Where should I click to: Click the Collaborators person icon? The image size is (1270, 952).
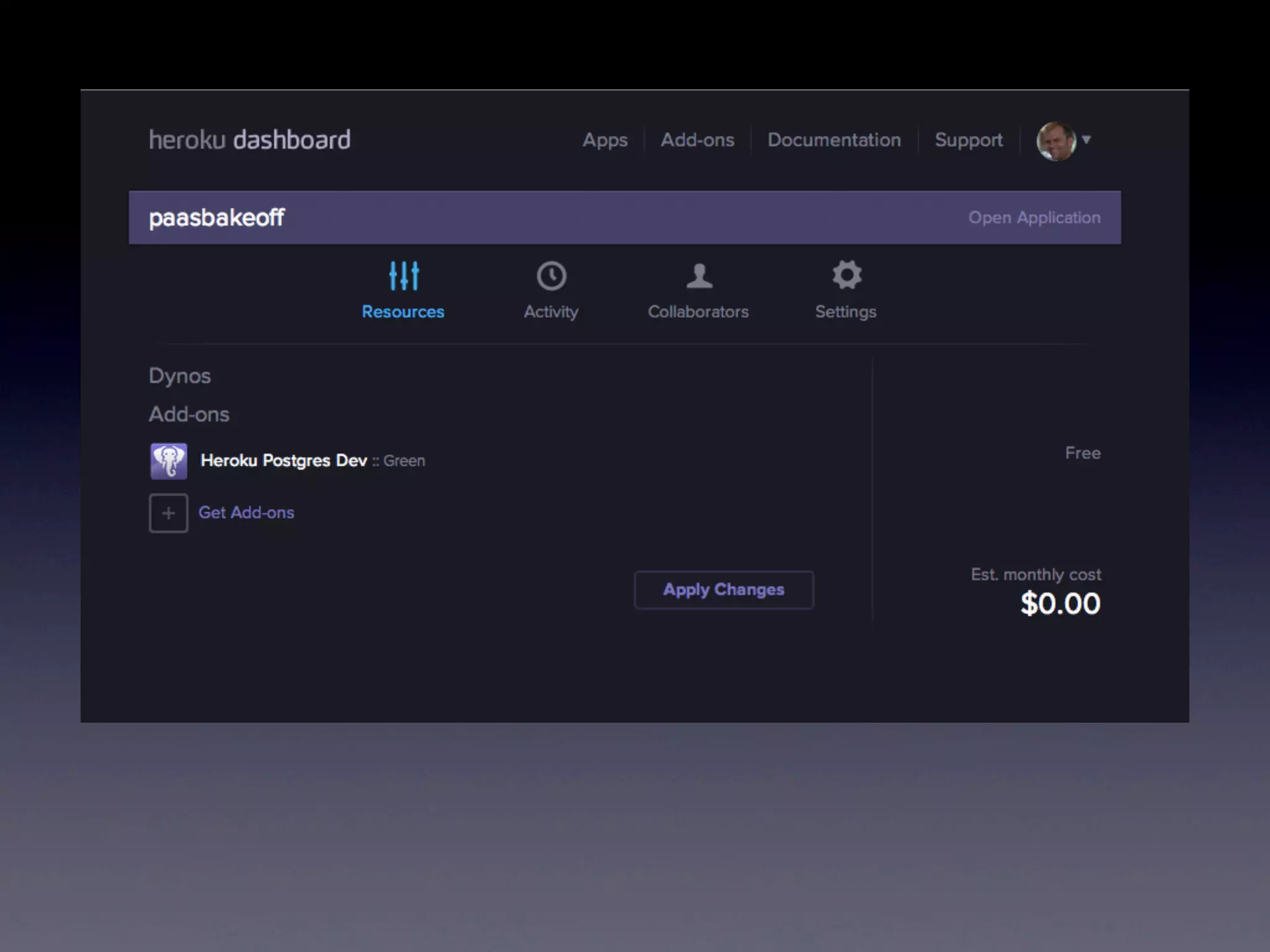(699, 276)
